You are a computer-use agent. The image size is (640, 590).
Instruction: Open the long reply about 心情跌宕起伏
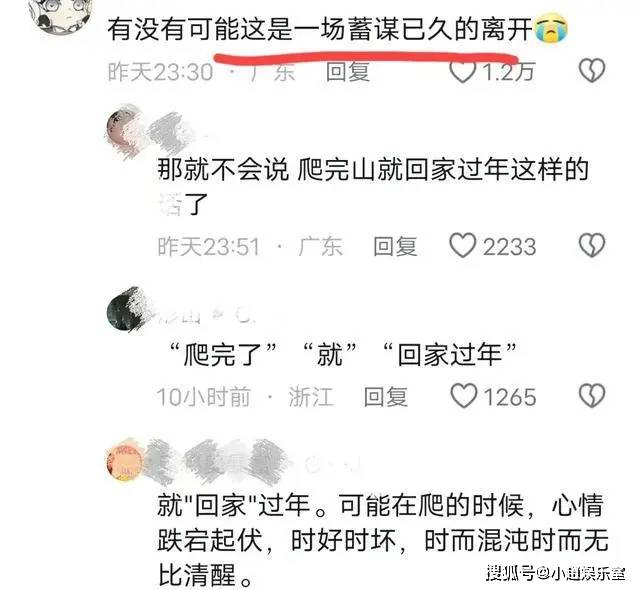[x=382, y=540]
